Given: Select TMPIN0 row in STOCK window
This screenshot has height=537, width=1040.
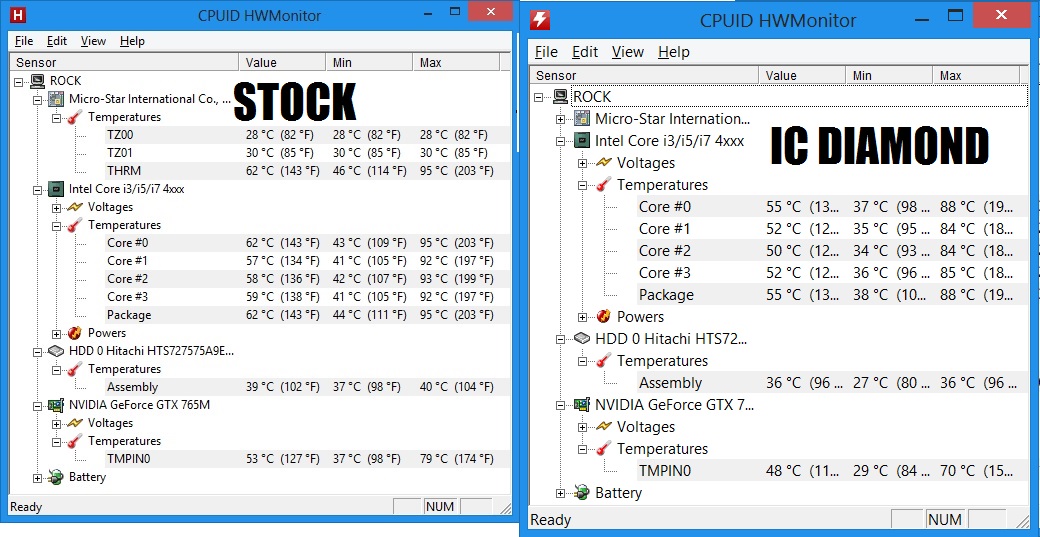Looking at the screenshot, I should click(x=306, y=459).
